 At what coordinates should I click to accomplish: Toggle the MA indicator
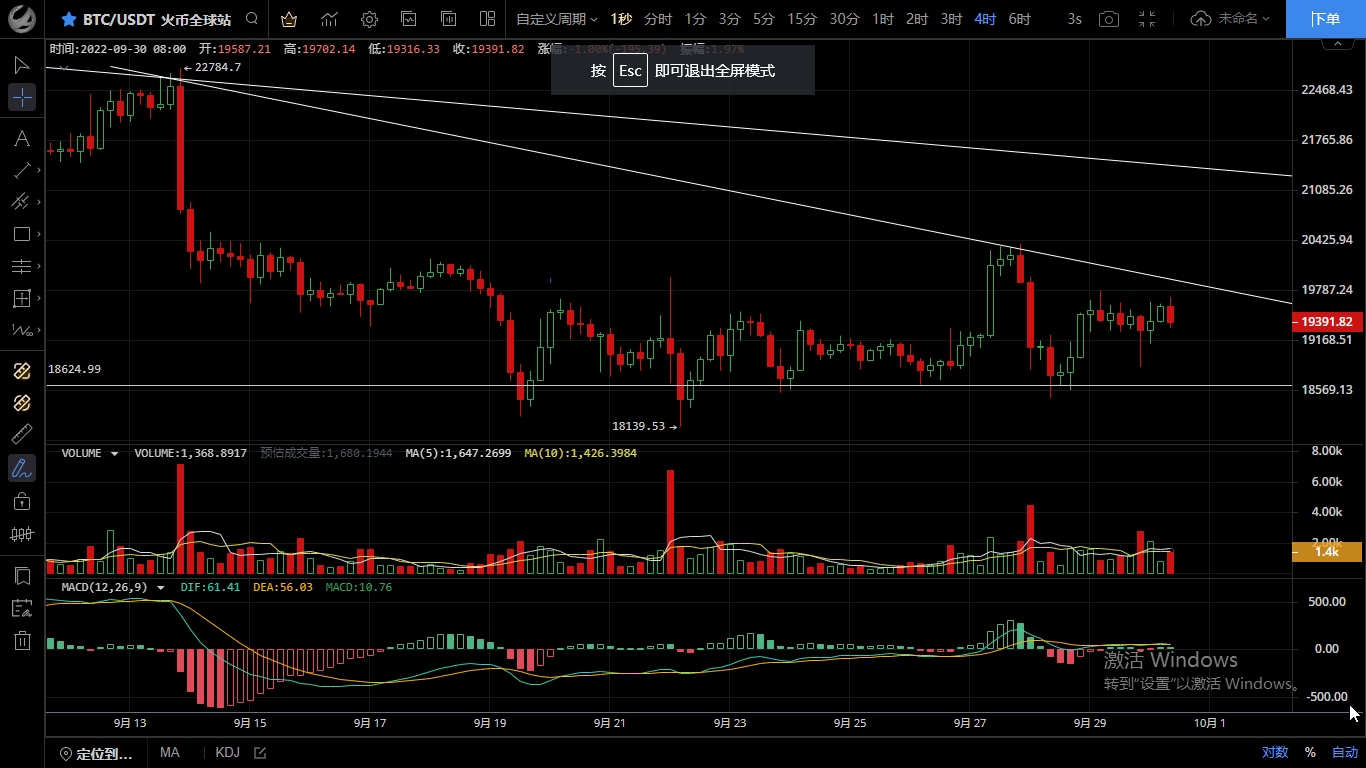click(x=169, y=753)
